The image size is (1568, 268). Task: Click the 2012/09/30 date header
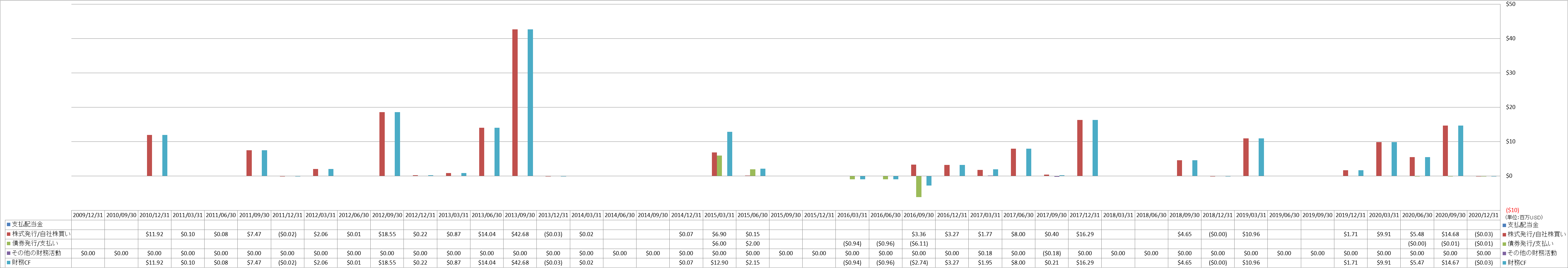click(x=387, y=215)
